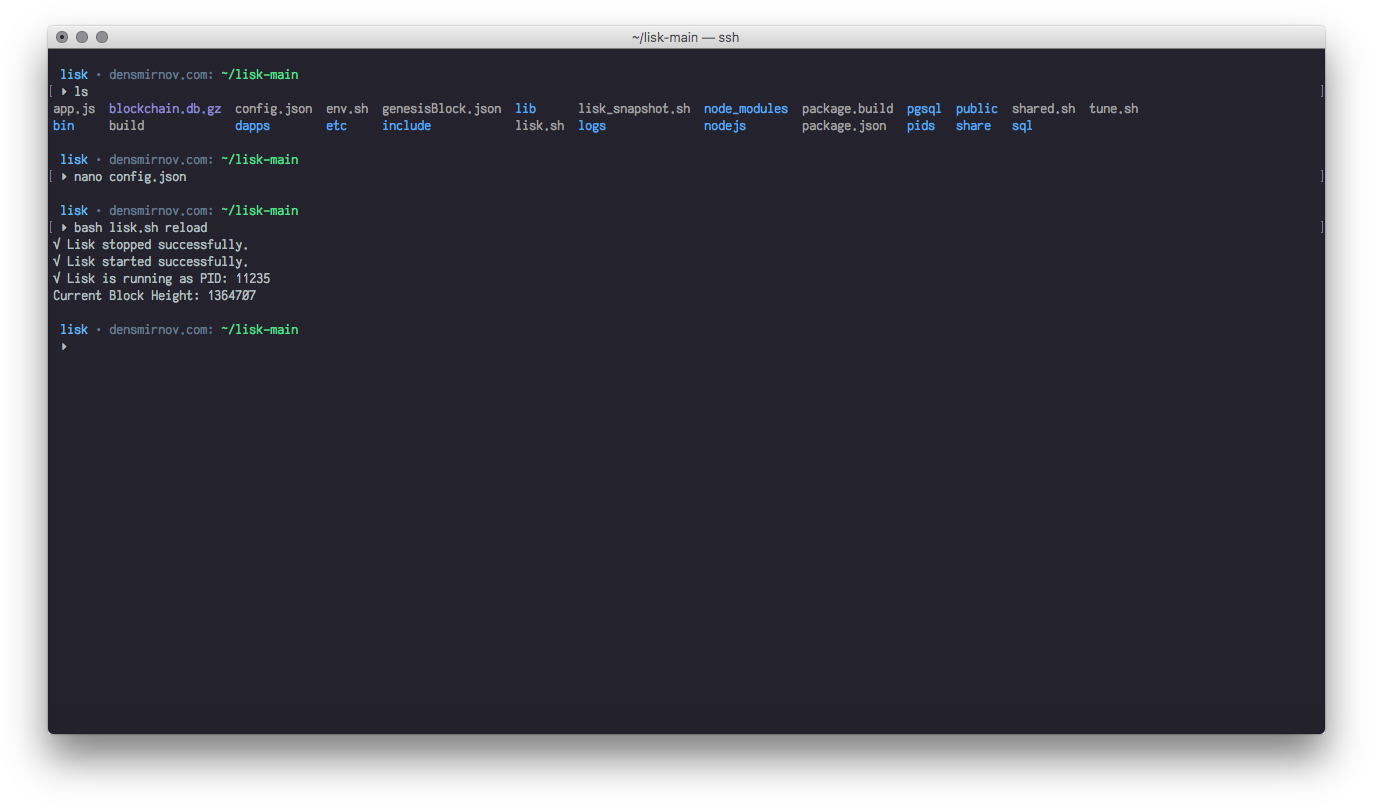Screen dimensions: 1373x808
Task: Click the dapps directory name
Action: (253, 126)
